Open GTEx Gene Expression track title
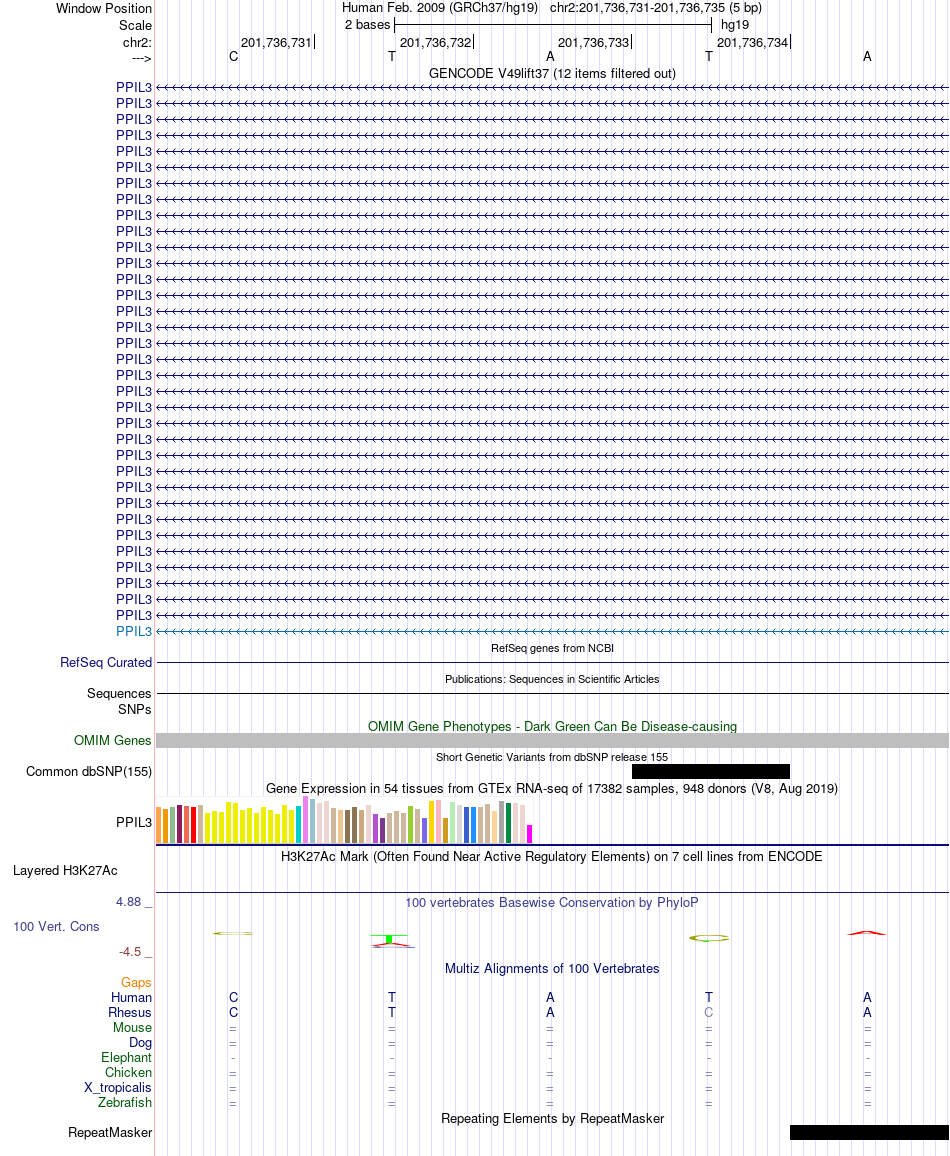 click(552, 789)
